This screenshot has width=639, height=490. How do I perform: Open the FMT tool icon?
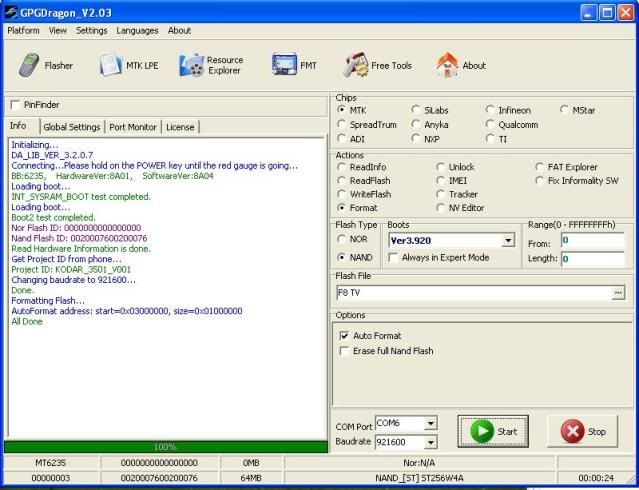pyautogui.click(x=284, y=64)
